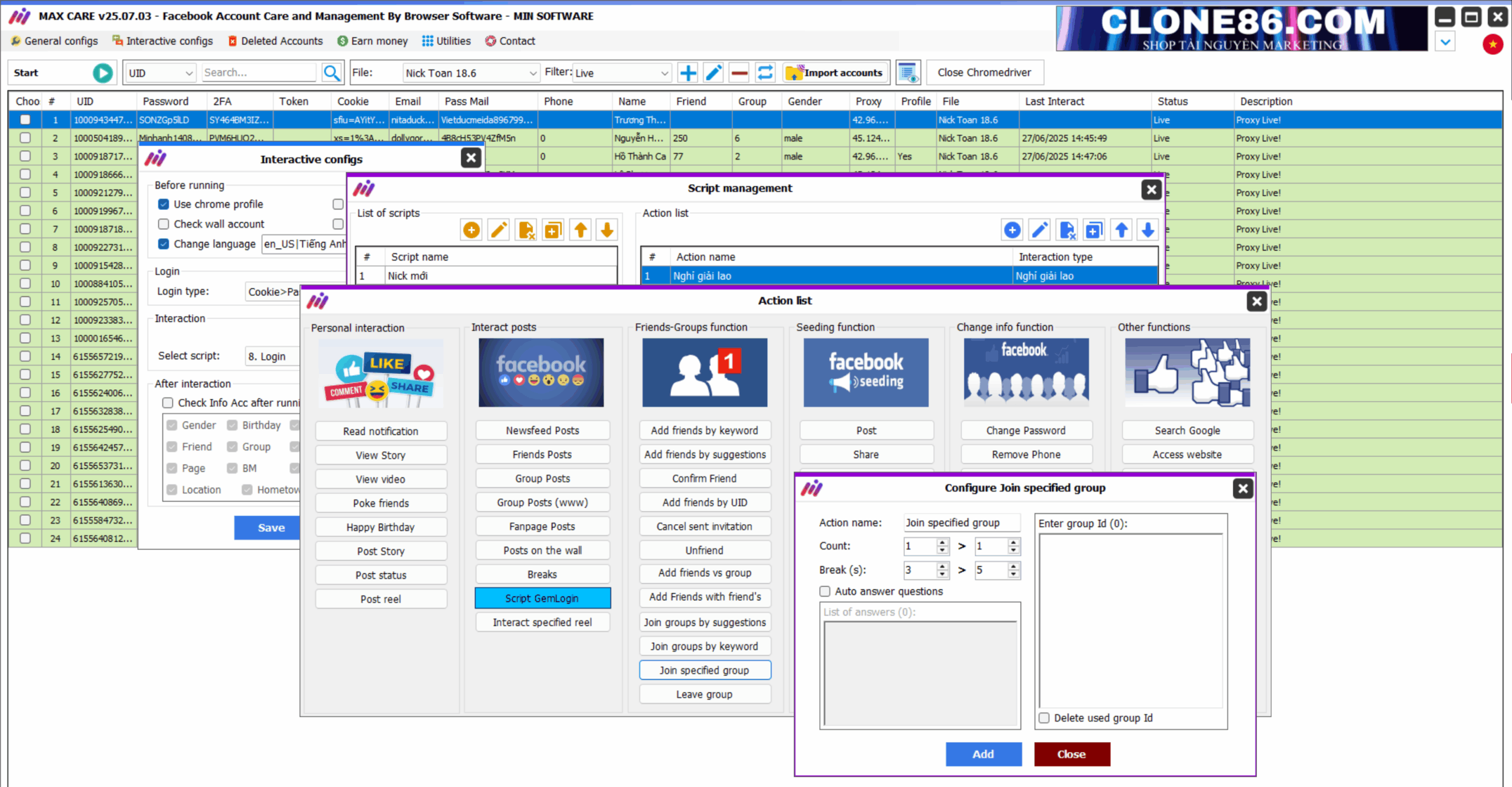Open Login type dropdown
Image resolution: width=1512 pixels, height=787 pixels.
pyautogui.click(x=273, y=292)
